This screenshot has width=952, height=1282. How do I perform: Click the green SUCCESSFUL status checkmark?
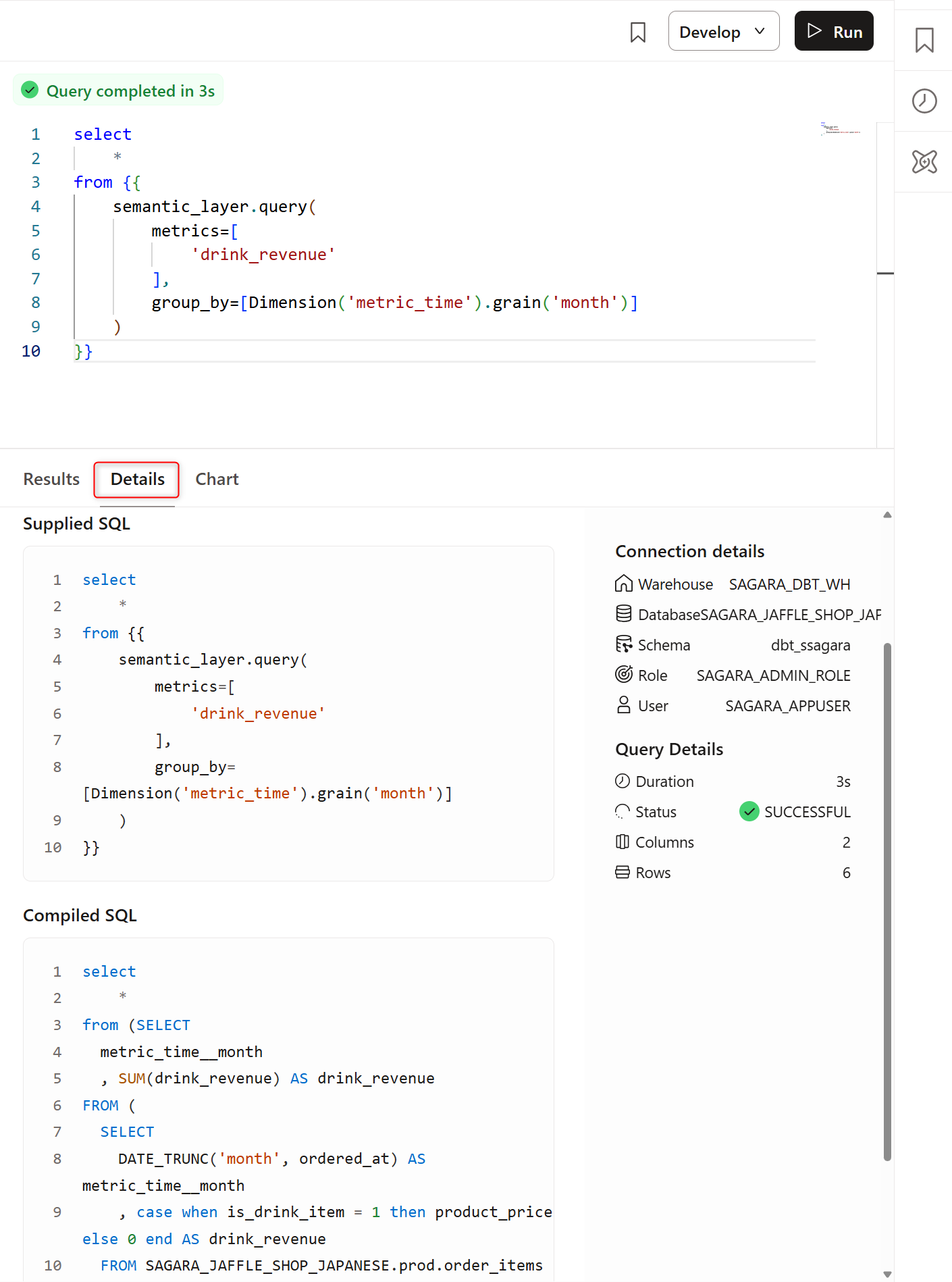click(x=749, y=811)
